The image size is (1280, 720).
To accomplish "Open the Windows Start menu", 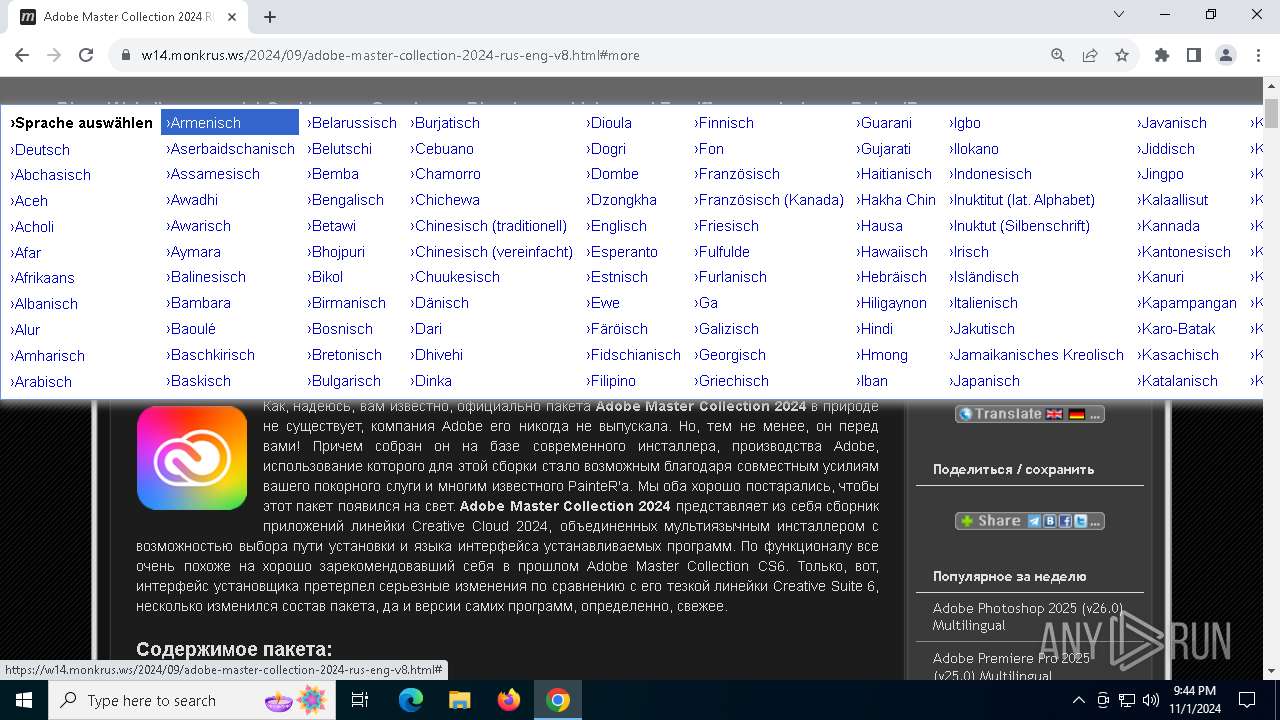I will 24,700.
